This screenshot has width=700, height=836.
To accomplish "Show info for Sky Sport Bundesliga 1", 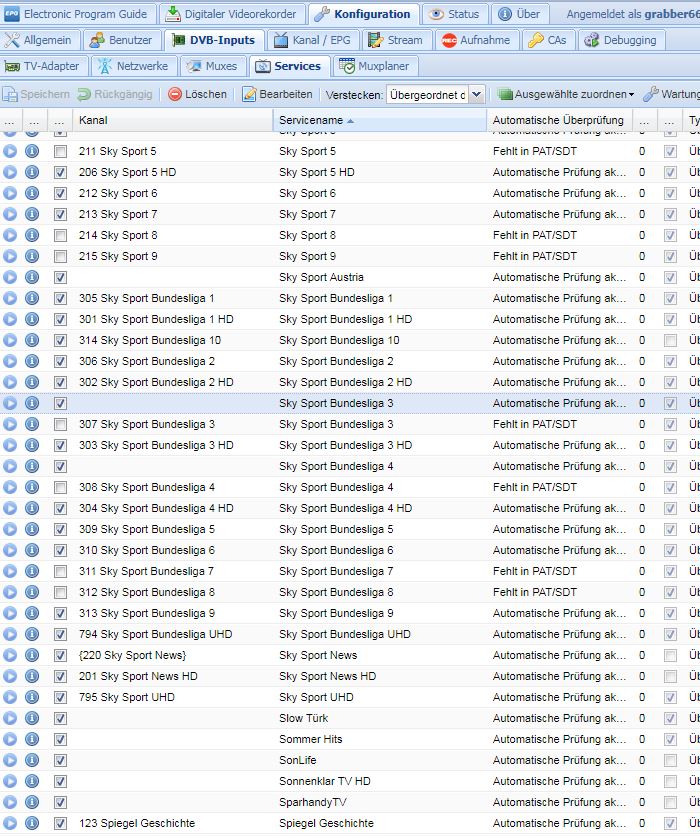I will tap(32, 298).
